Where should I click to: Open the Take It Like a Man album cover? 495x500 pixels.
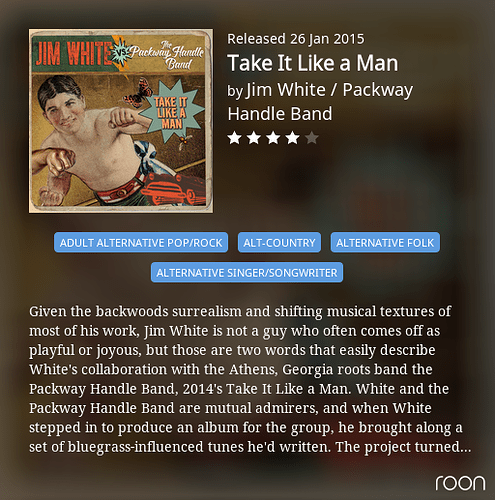click(121, 121)
